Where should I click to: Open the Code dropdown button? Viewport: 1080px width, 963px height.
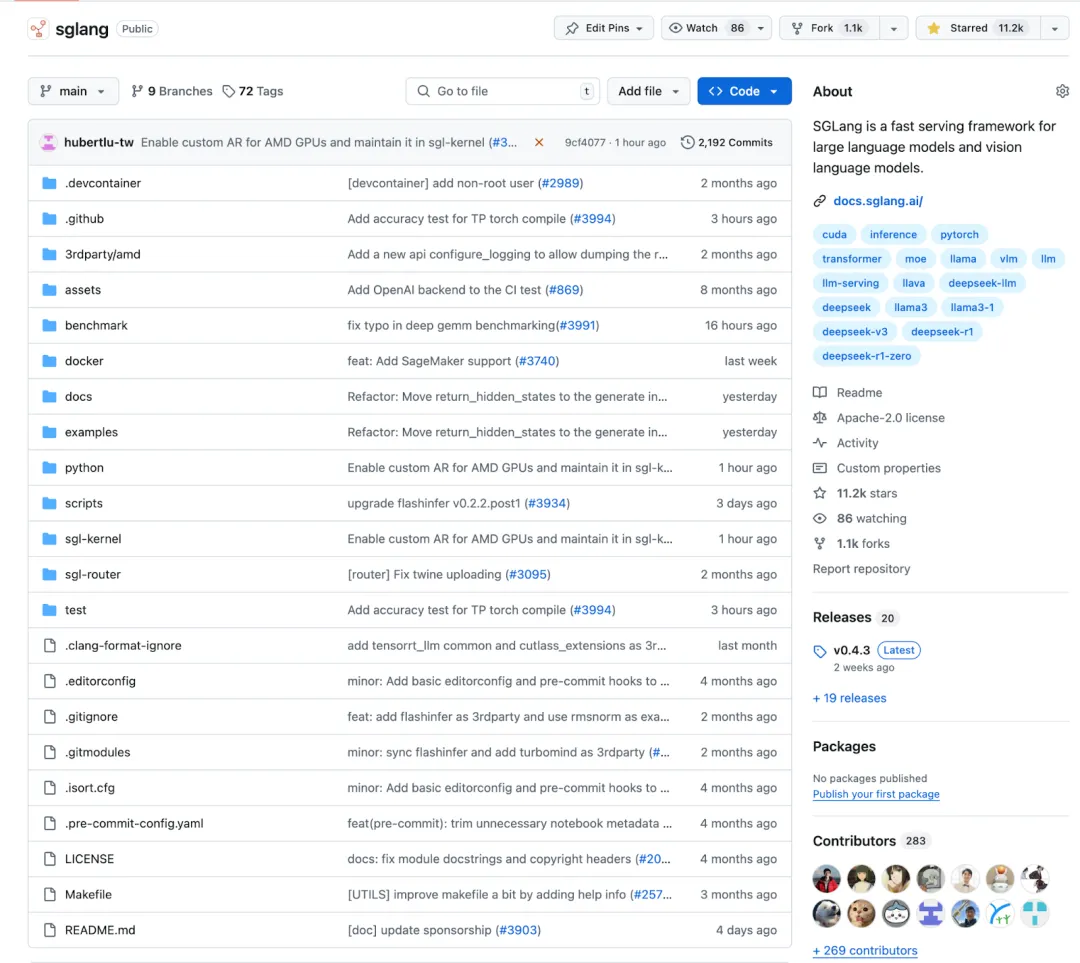click(744, 91)
